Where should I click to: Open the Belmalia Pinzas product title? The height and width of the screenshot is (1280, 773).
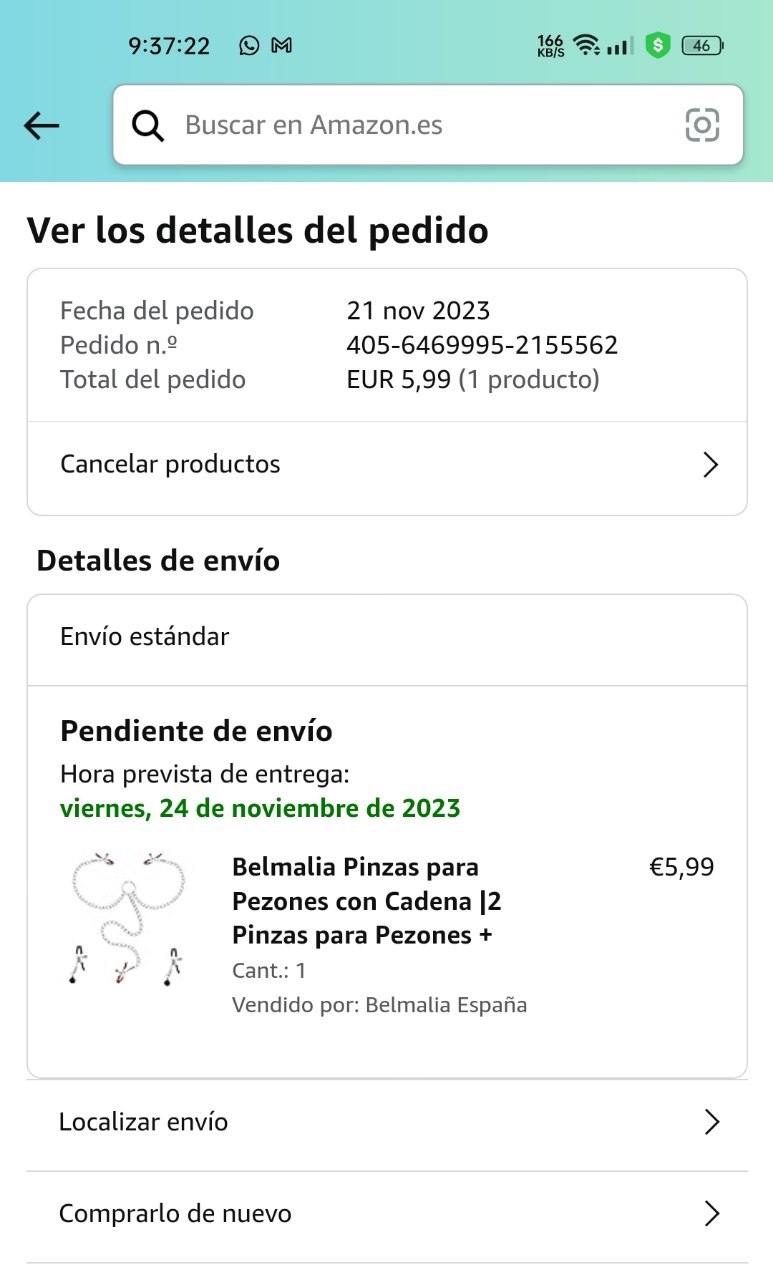tap(367, 901)
